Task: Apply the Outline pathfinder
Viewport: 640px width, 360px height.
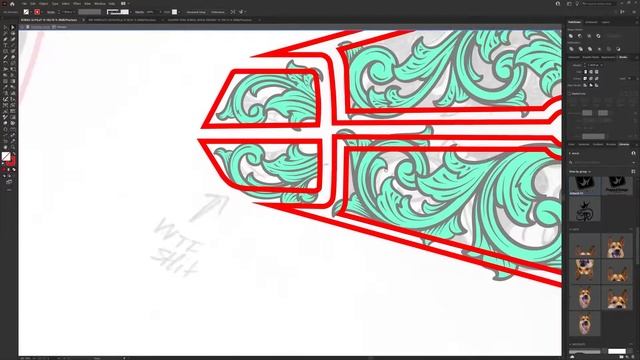Action: pyautogui.click(x=609, y=49)
